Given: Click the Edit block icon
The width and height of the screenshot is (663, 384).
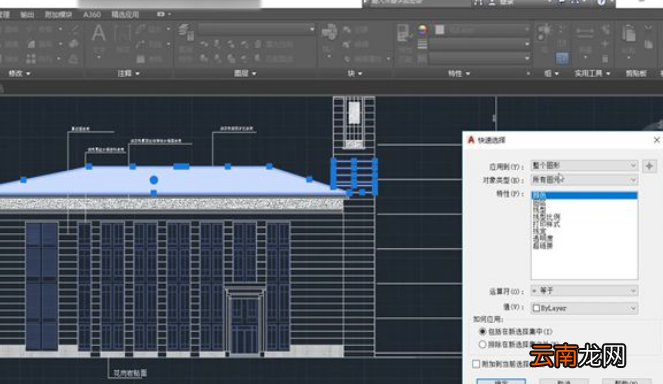Looking at the screenshot, I should coord(347,44).
